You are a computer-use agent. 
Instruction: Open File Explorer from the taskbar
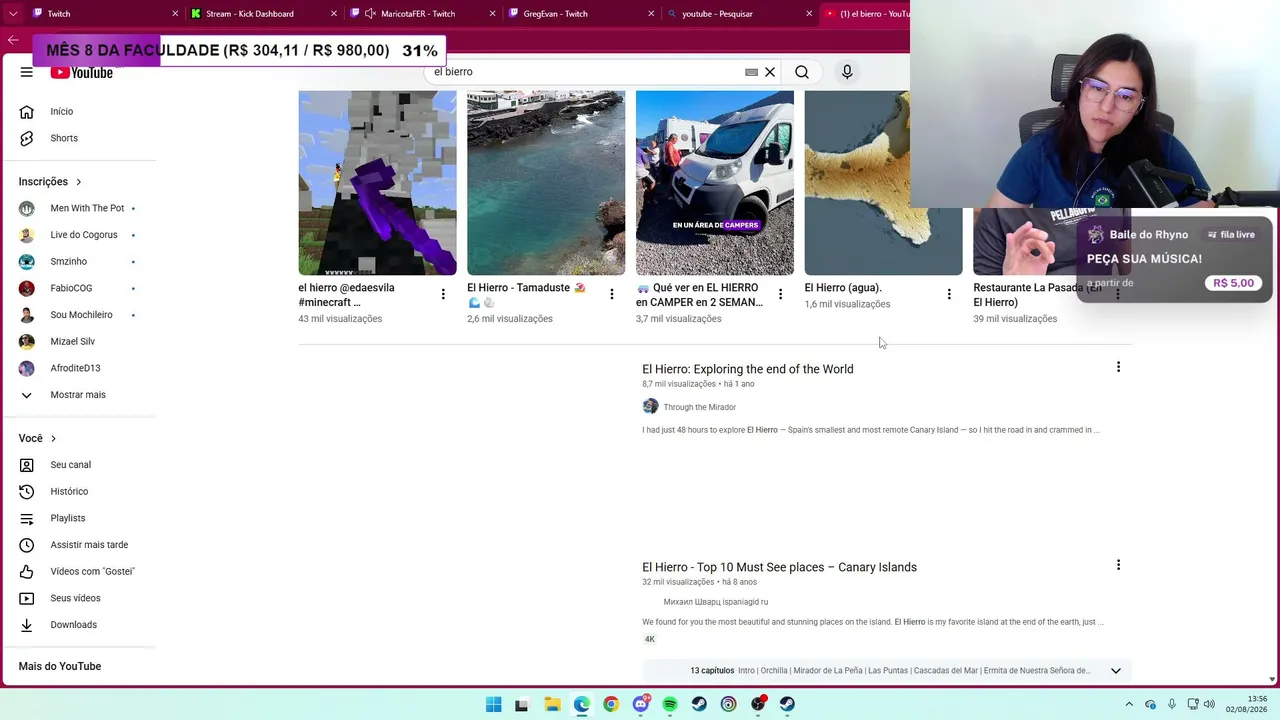click(x=552, y=704)
